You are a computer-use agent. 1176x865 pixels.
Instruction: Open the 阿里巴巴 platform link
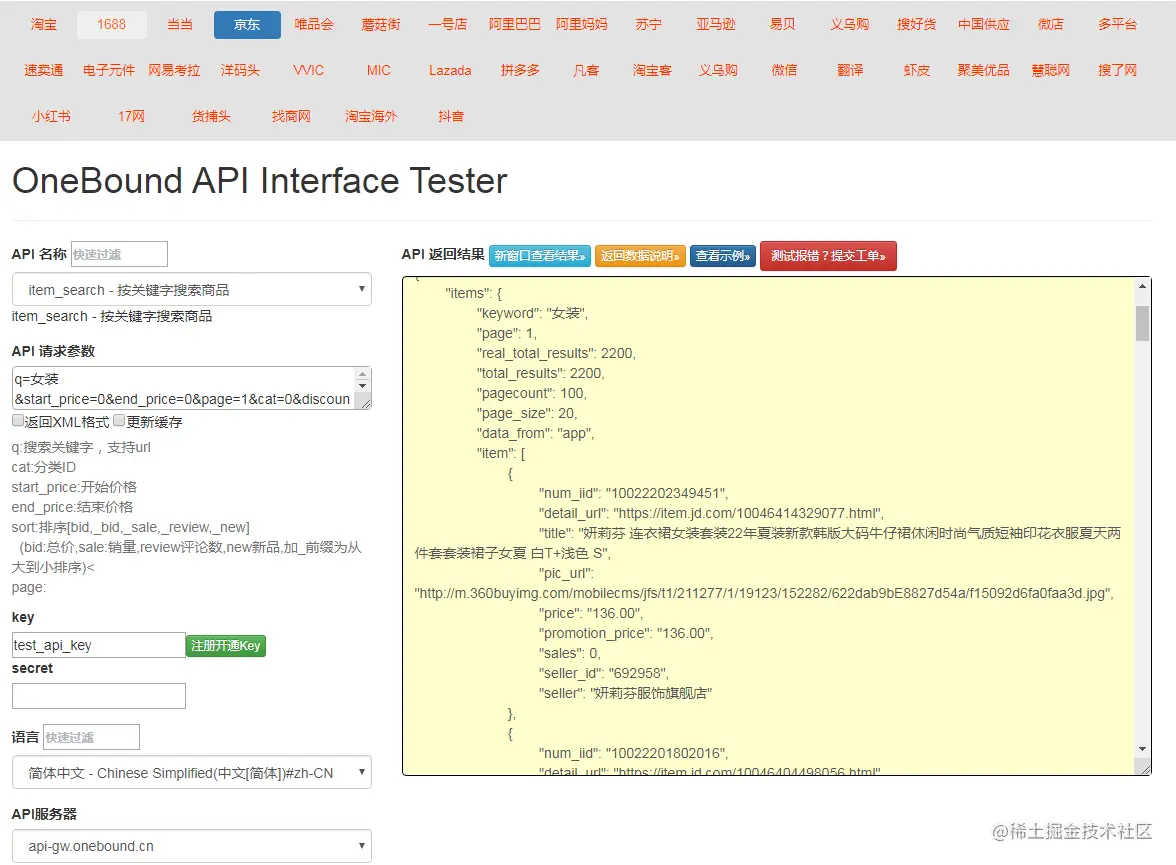tap(514, 25)
